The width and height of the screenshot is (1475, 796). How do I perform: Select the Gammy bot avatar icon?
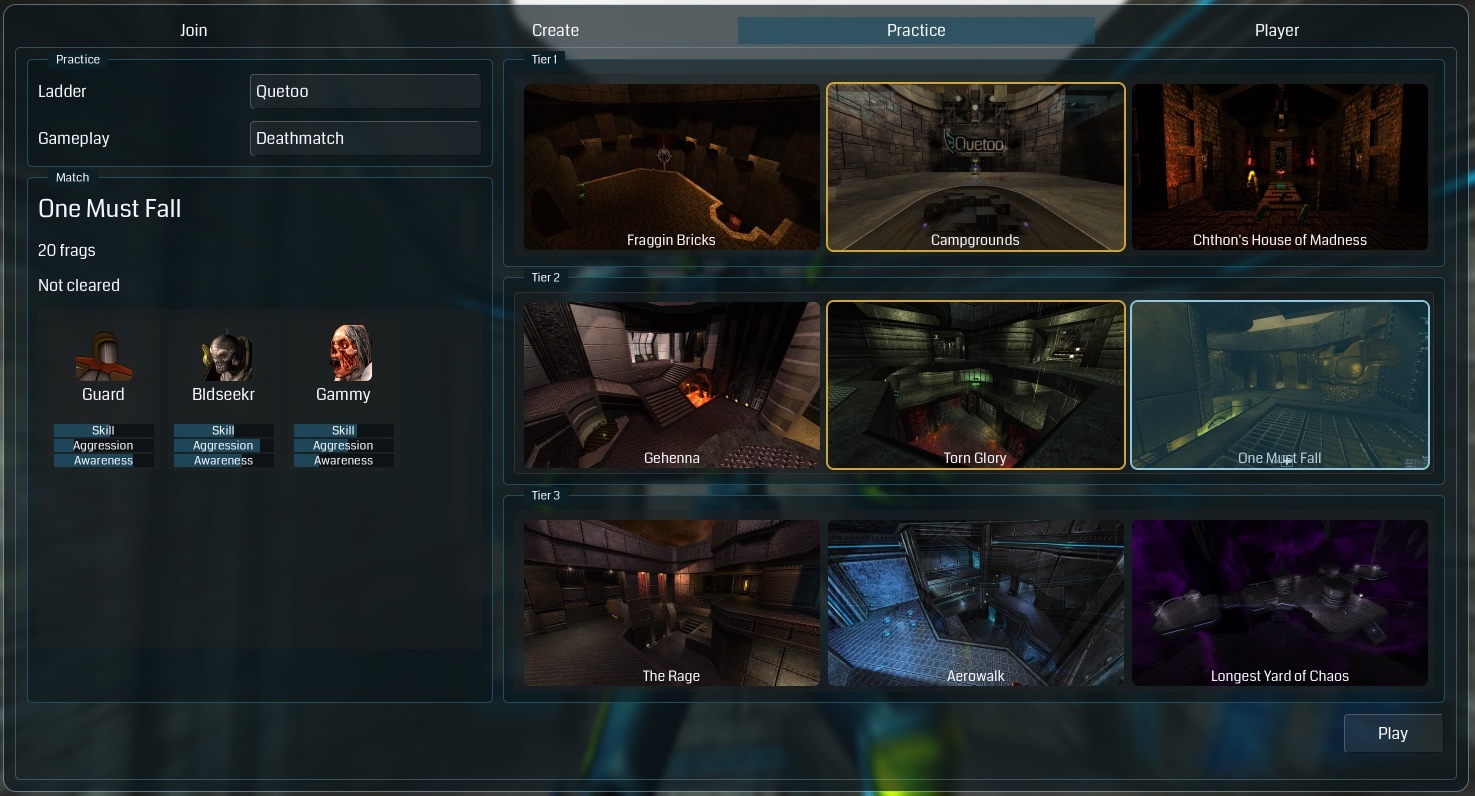pyautogui.click(x=344, y=353)
